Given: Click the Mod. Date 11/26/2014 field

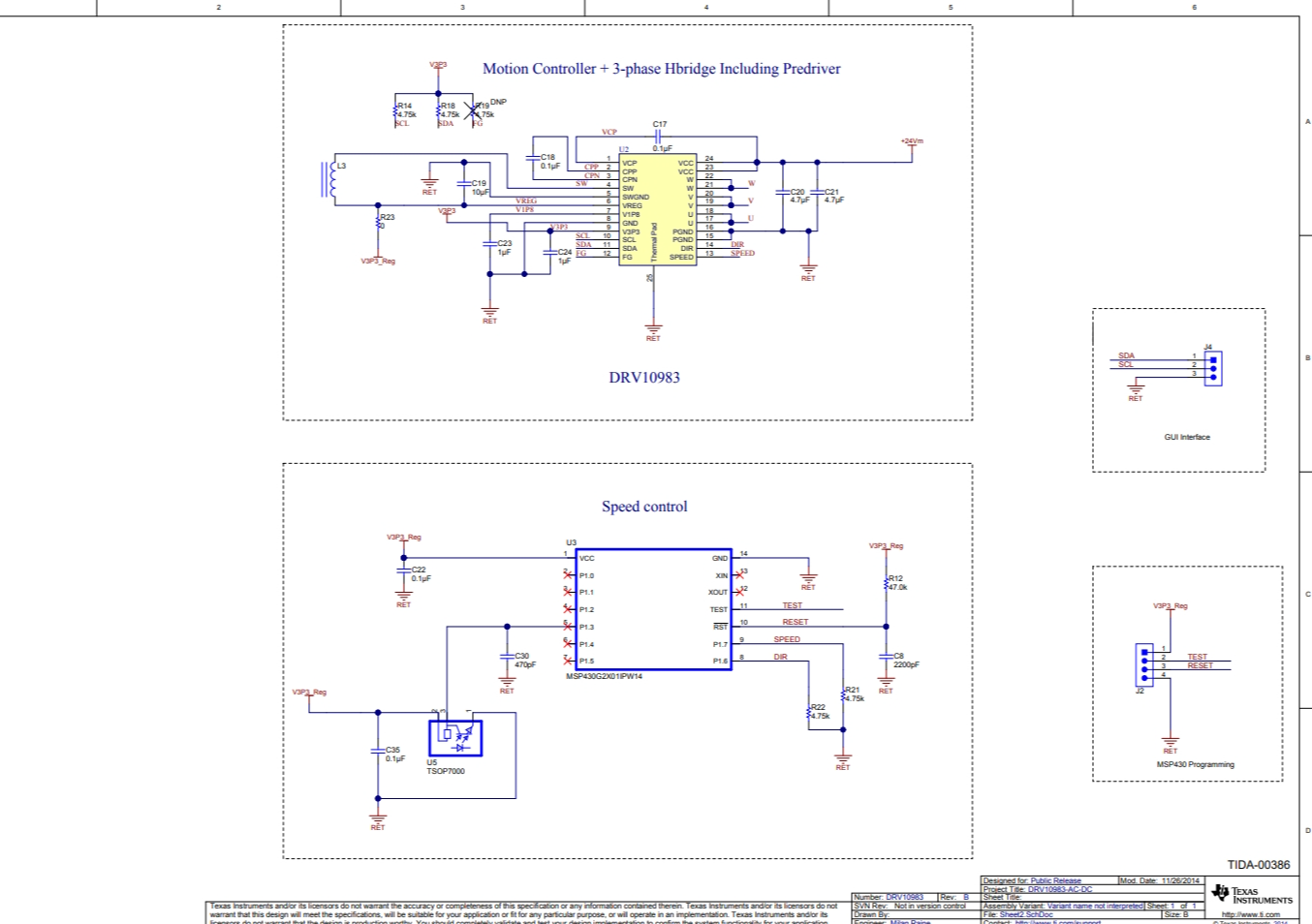Looking at the screenshot, I should 1159,881.
